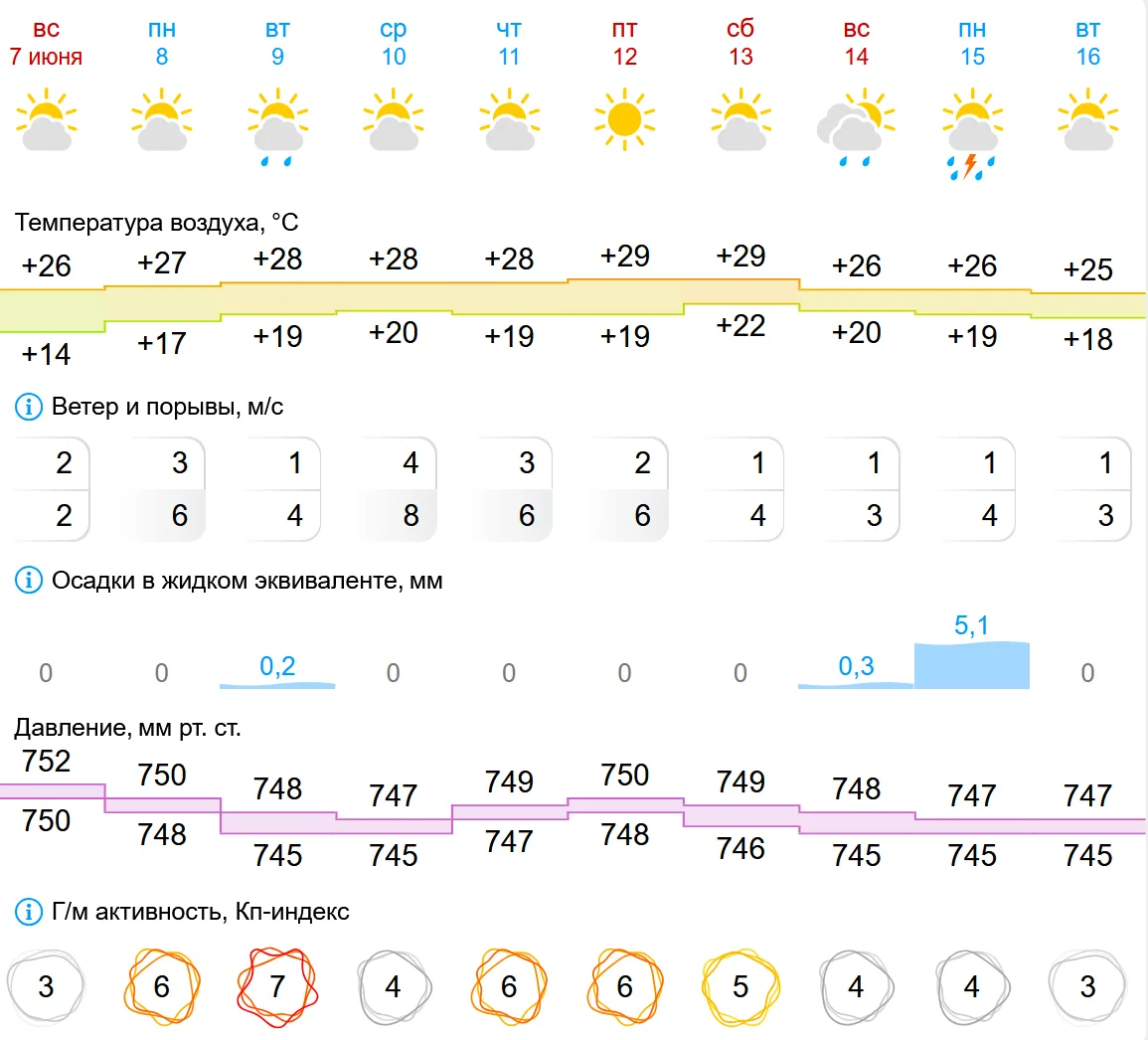
Task: Click the +29 max temperature on Friday 12
Action: click(x=624, y=257)
